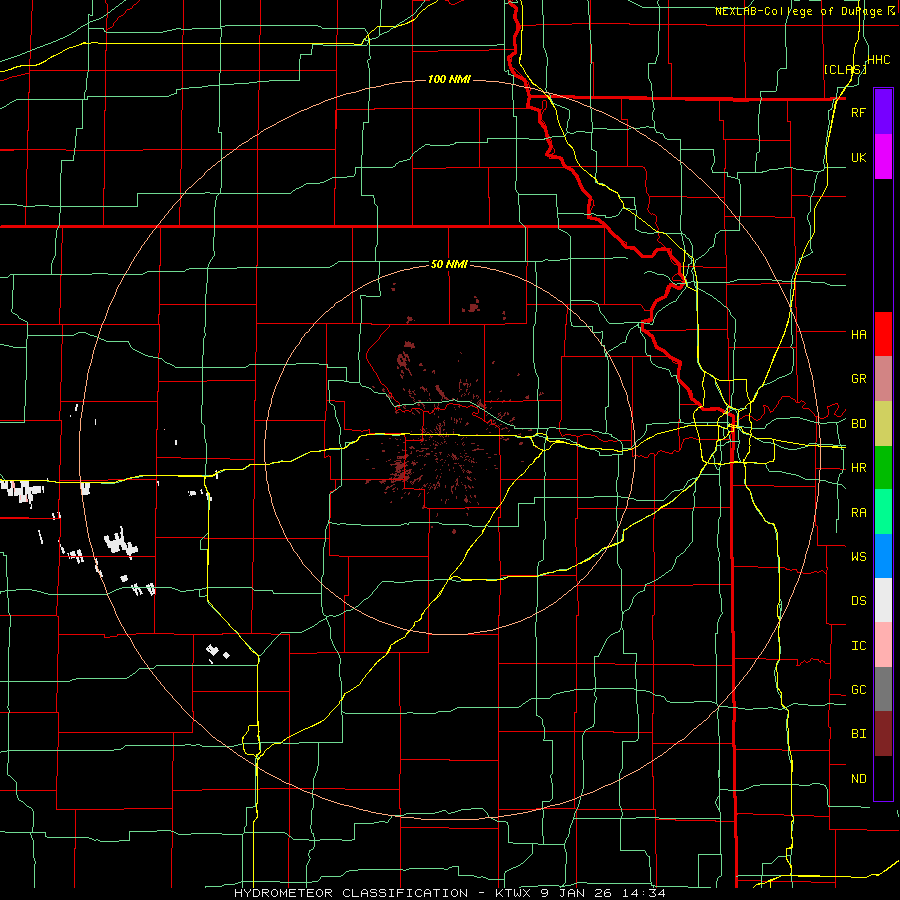Click the RA legend label
The image size is (900, 900).
[858, 513]
